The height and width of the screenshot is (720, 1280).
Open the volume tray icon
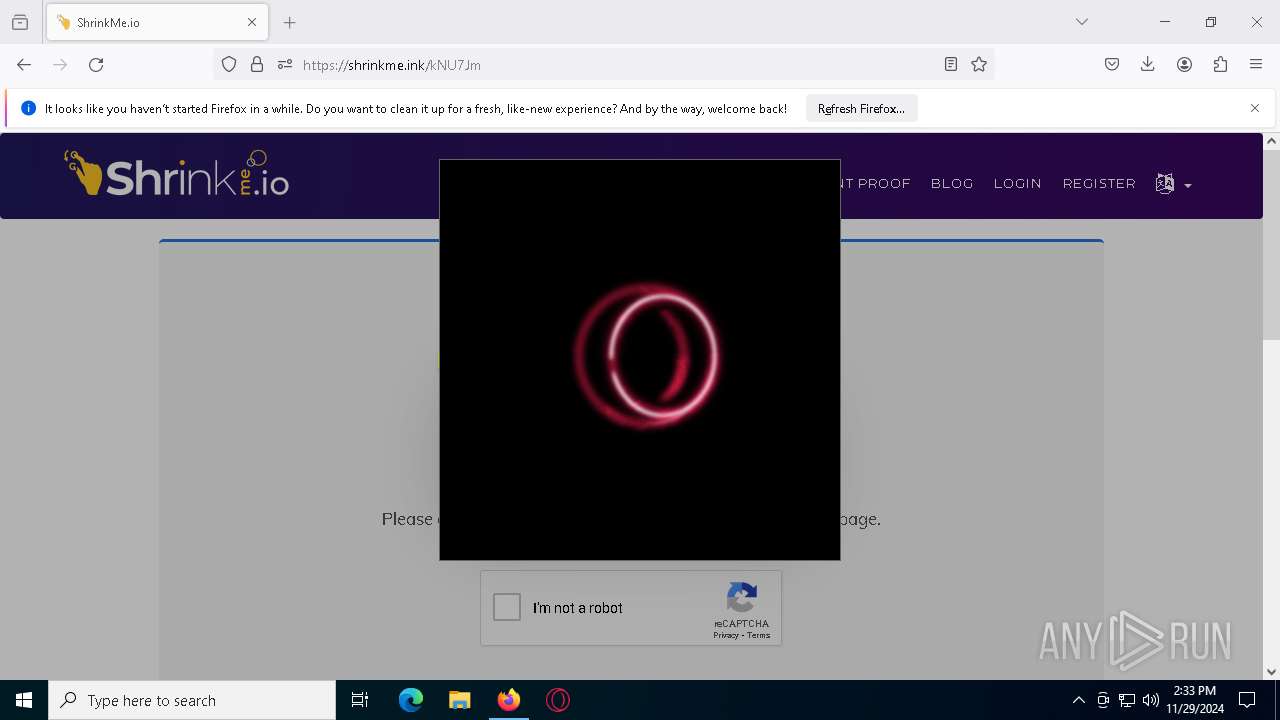point(1151,700)
